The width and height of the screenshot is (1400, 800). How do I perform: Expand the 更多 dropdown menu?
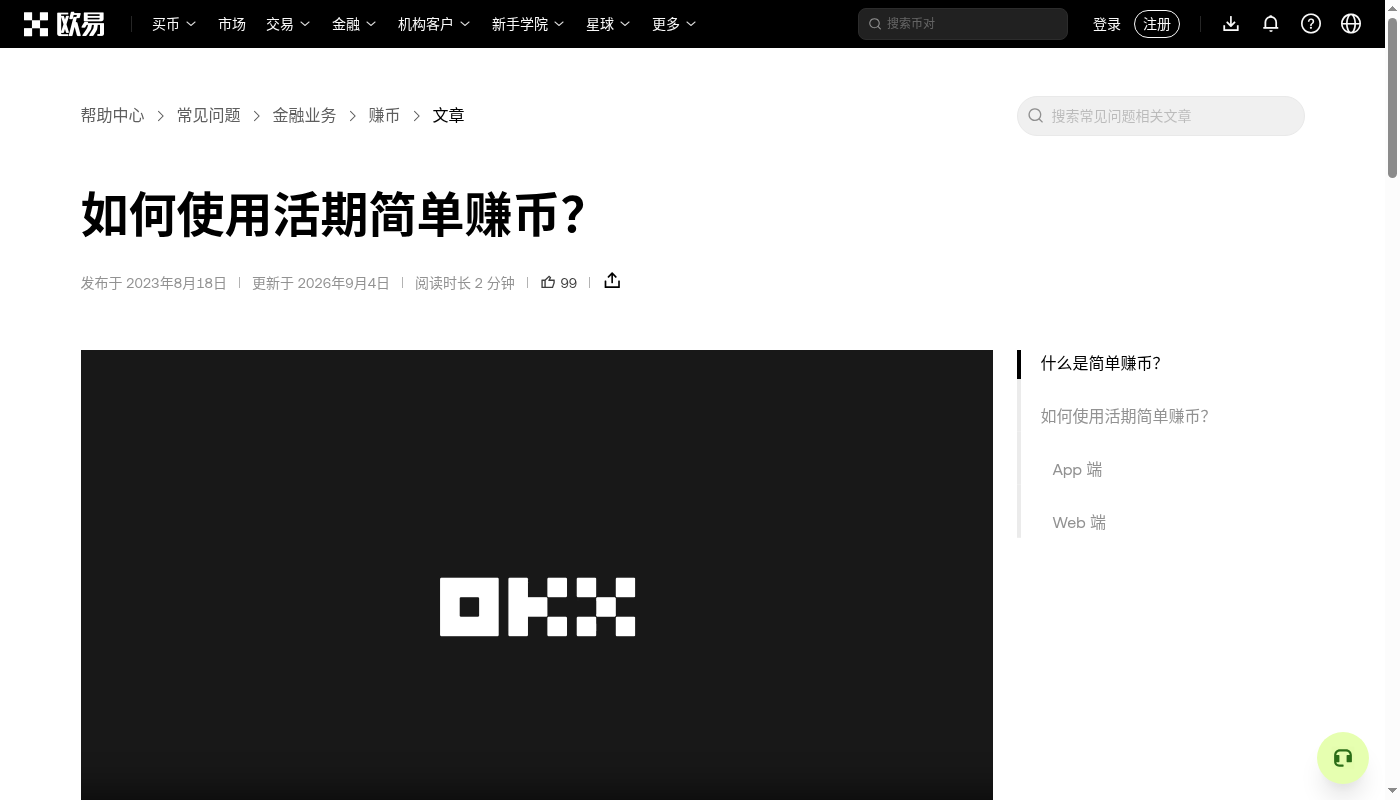point(674,24)
